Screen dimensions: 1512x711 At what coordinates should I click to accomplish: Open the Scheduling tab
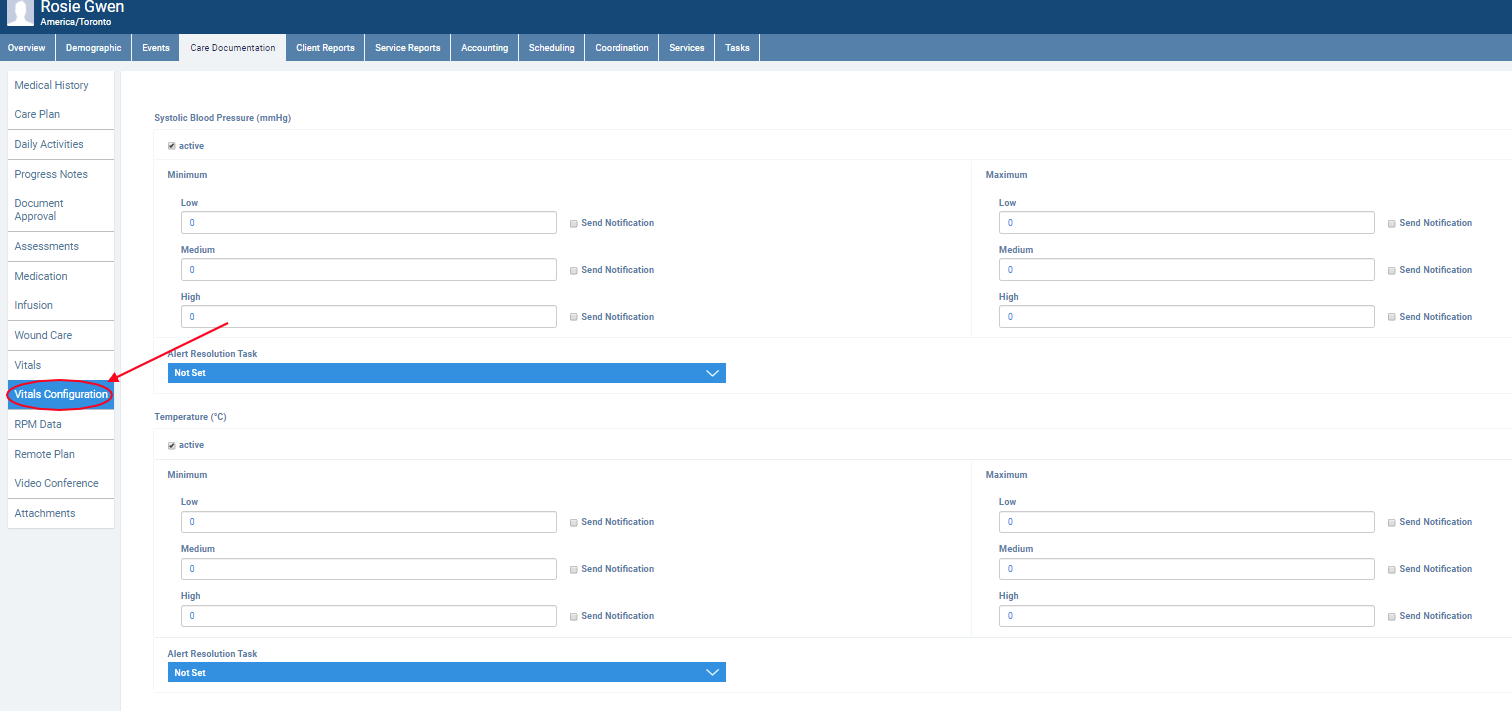click(x=551, y=48)
